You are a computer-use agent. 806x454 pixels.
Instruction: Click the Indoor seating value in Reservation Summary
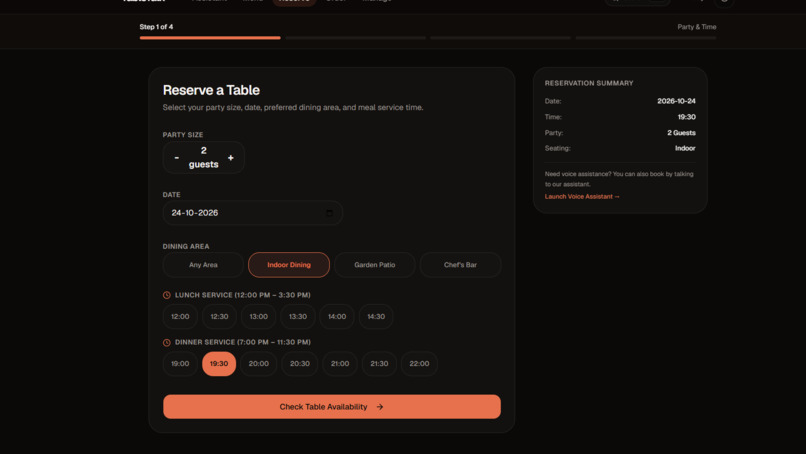point(685,148)
